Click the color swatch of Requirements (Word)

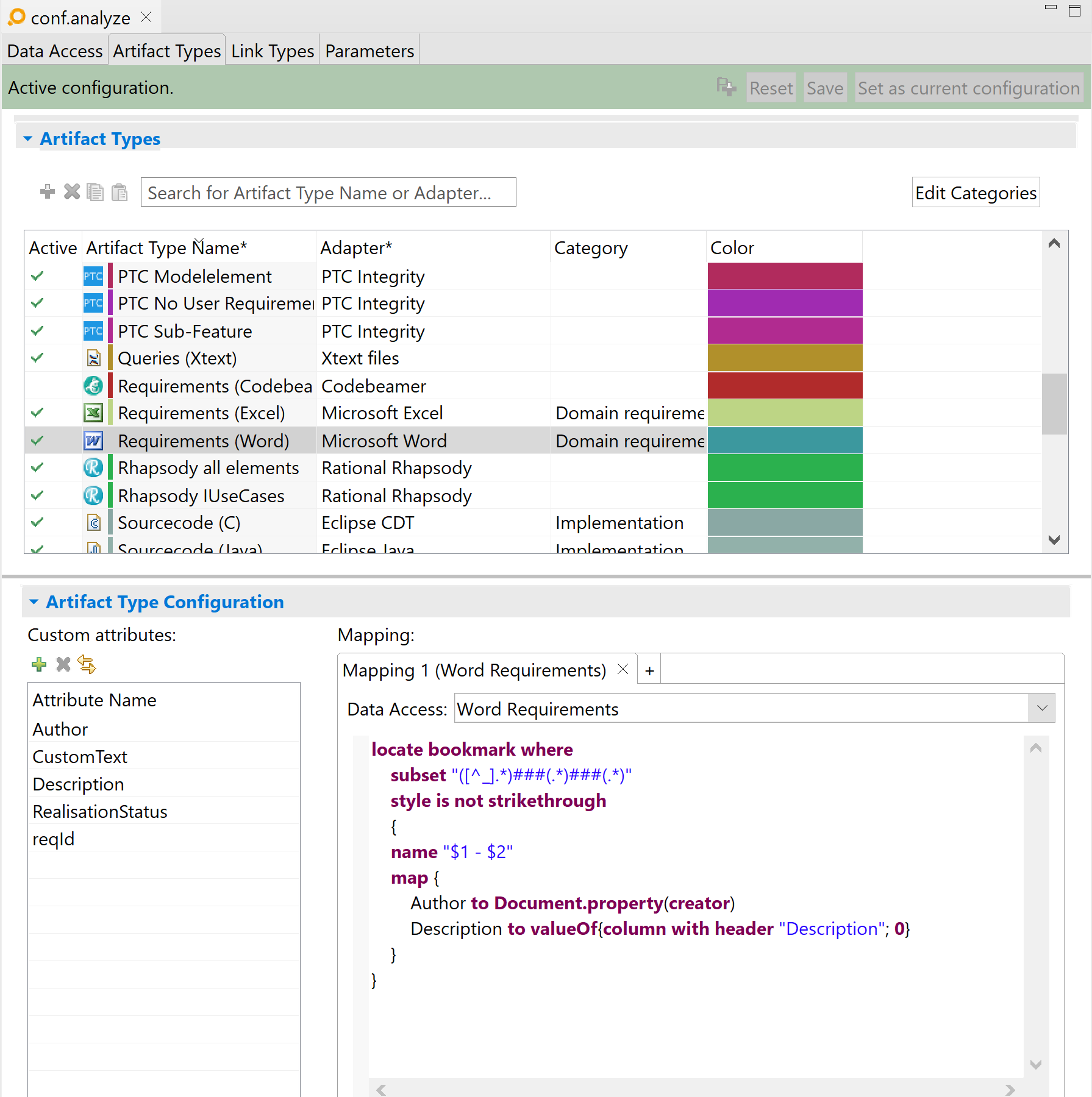click(785, 440)
